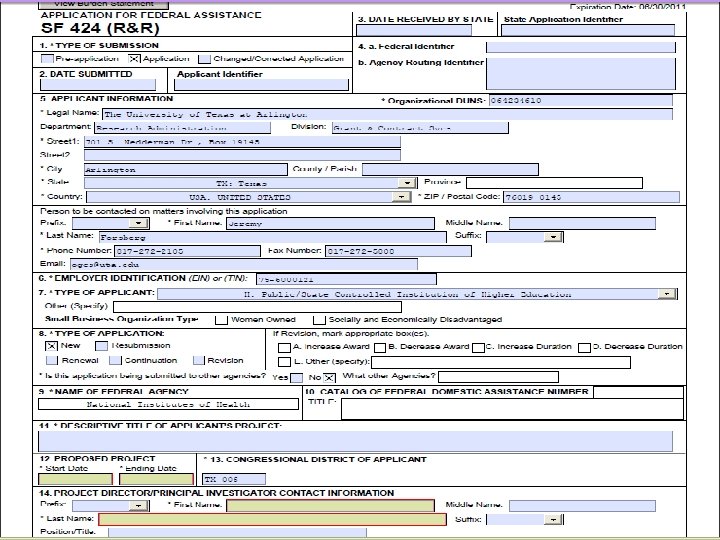Viewport: 720px width, 540px height.
Task: Check the B. Decrease Award box
Action: 380,348
